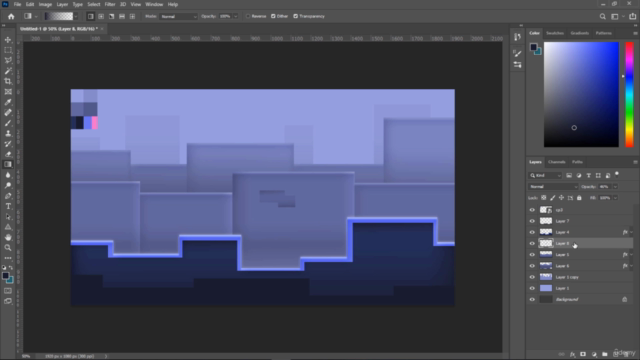Switch to the Channels tab
Screen dimensions: 640x360
(556, 162)
